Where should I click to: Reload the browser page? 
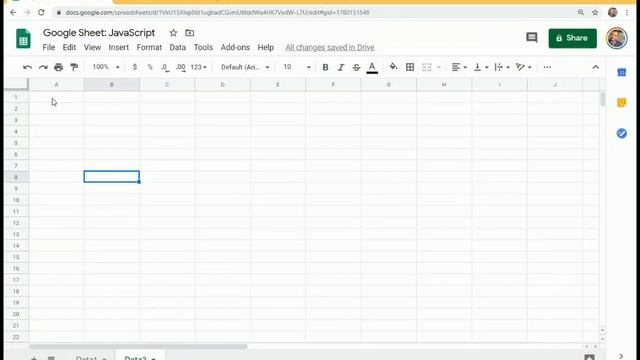click(x=41, y=13)
